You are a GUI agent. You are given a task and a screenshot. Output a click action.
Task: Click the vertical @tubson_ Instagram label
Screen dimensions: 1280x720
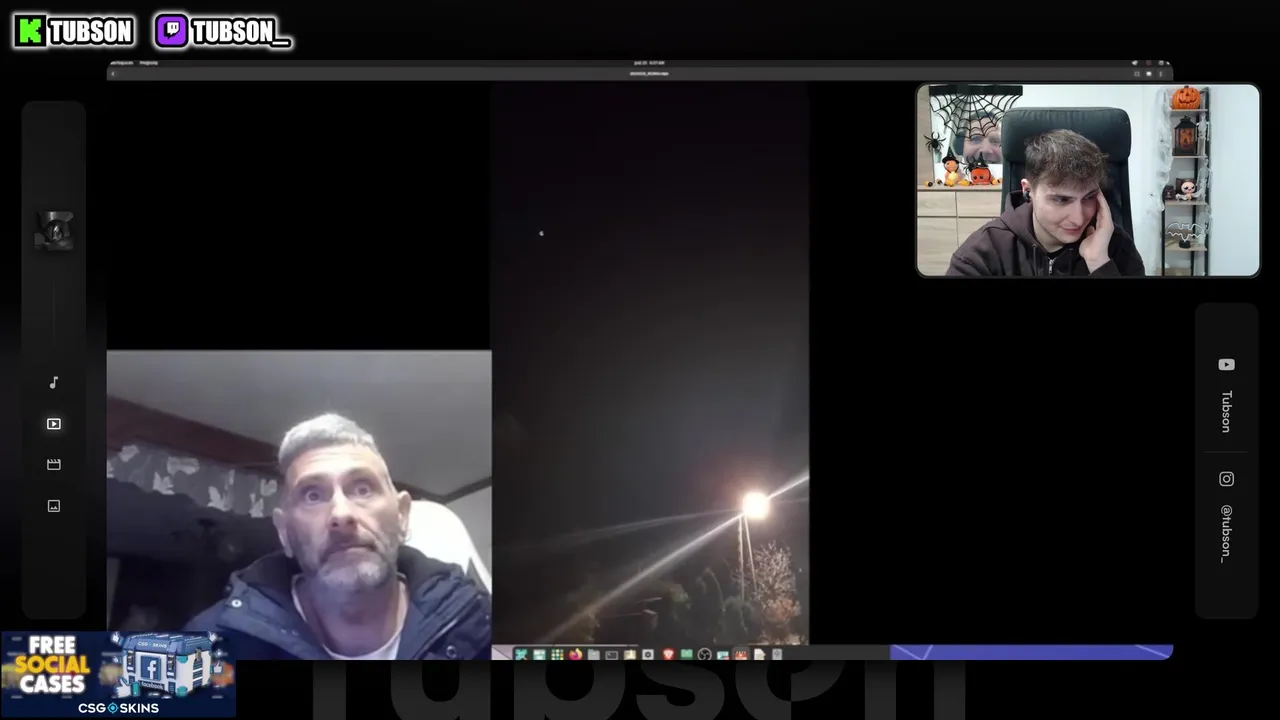tap(1226, 533)
